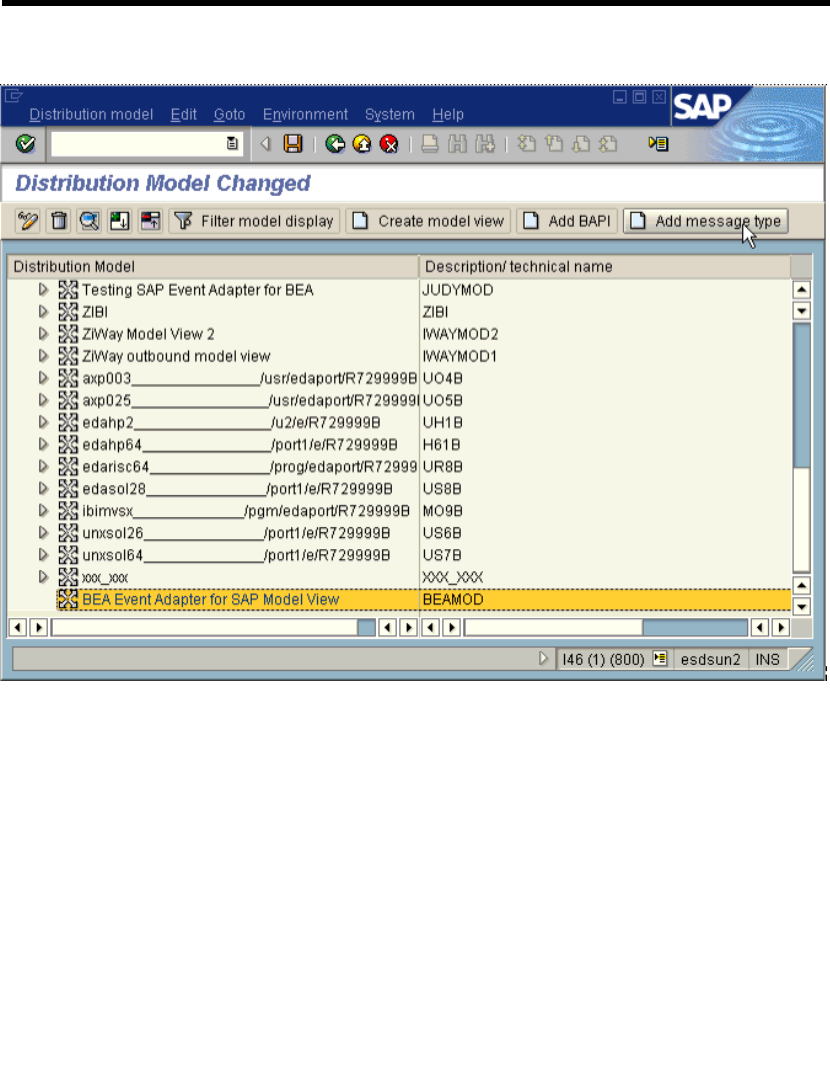830x1076 pixels.
Task: Click esdsun2 server name in status bar
Action: (710, 659)
